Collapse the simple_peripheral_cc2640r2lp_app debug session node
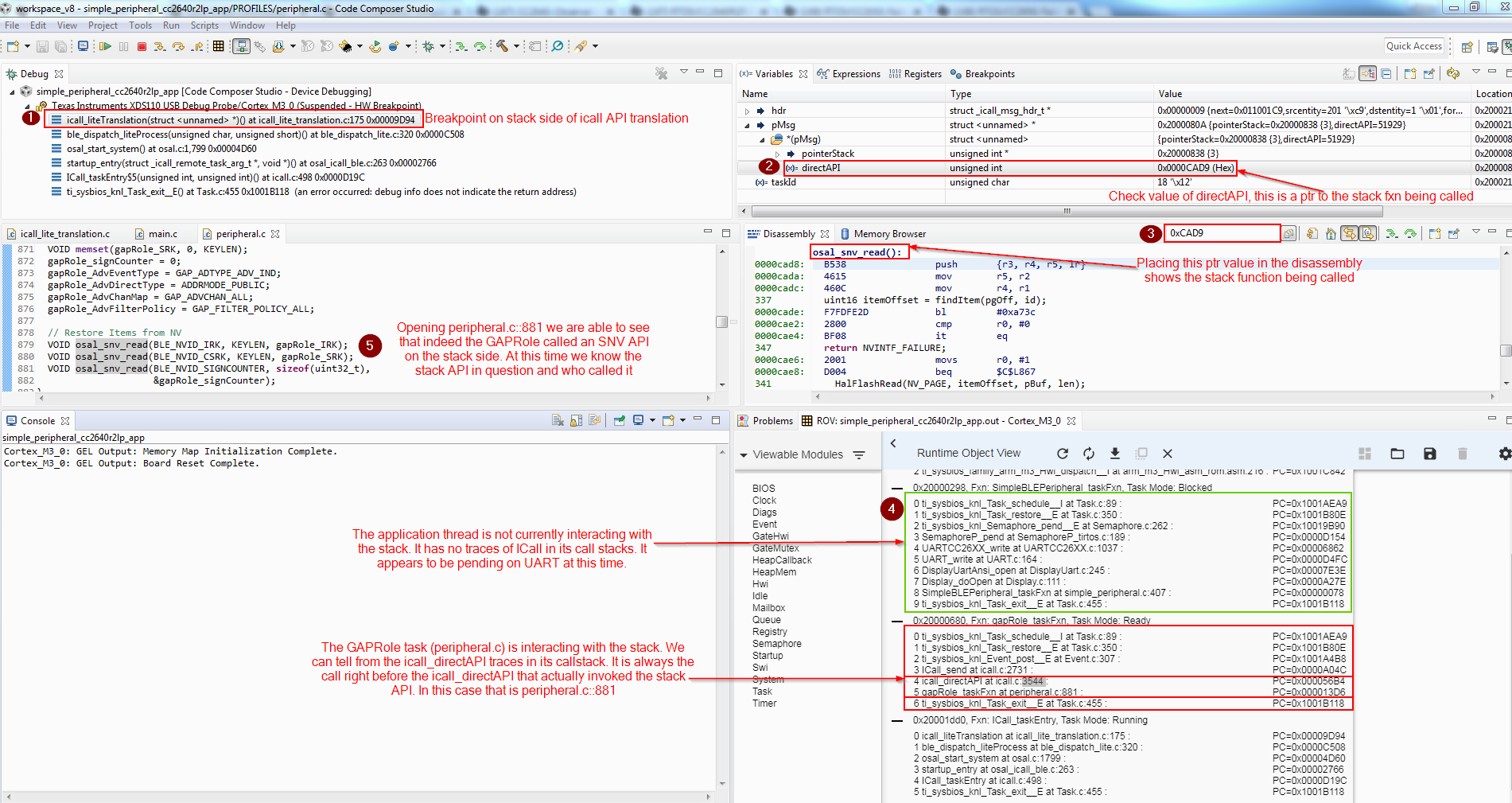The height and width of the screenshot is (803, 1512). tap(12, 92)
